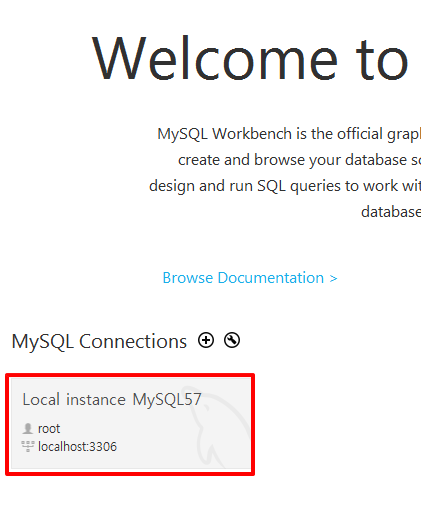421x510 pixels.
Task: Click the Welcome to heading
Action: (x=250, y=58)
